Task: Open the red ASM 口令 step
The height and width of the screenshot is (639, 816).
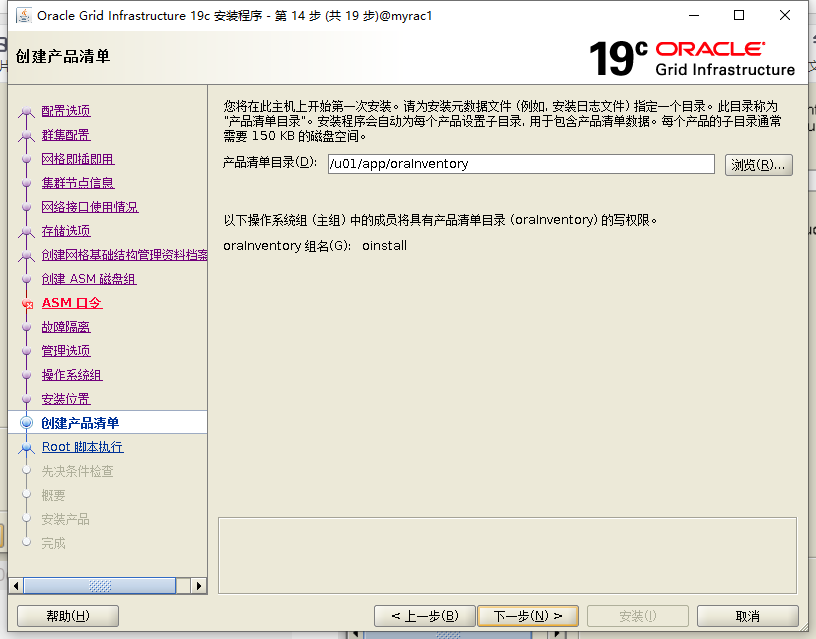Action: pyautogui.click(x=72, y=303)
